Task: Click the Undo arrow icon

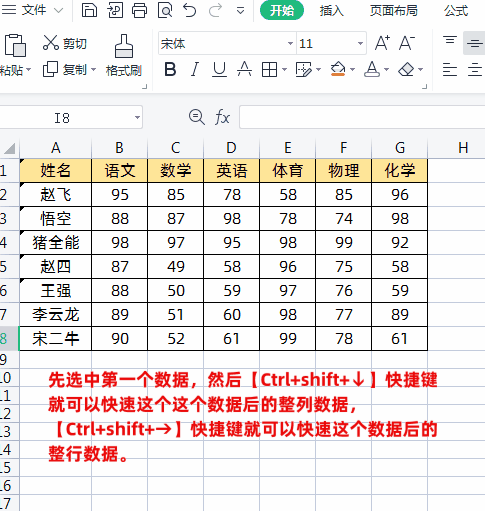Action: (190, 10)
